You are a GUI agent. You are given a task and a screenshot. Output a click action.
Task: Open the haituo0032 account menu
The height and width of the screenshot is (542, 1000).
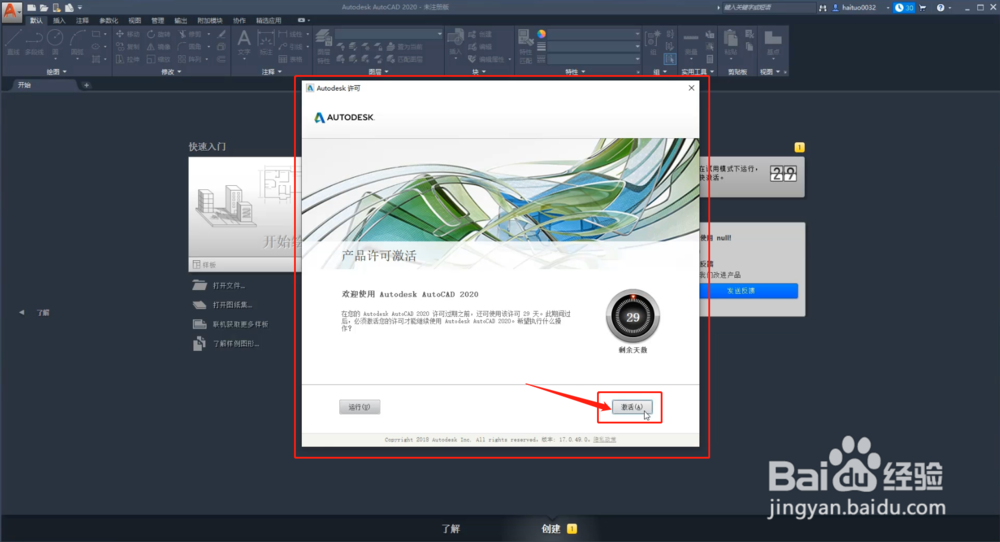859,8
